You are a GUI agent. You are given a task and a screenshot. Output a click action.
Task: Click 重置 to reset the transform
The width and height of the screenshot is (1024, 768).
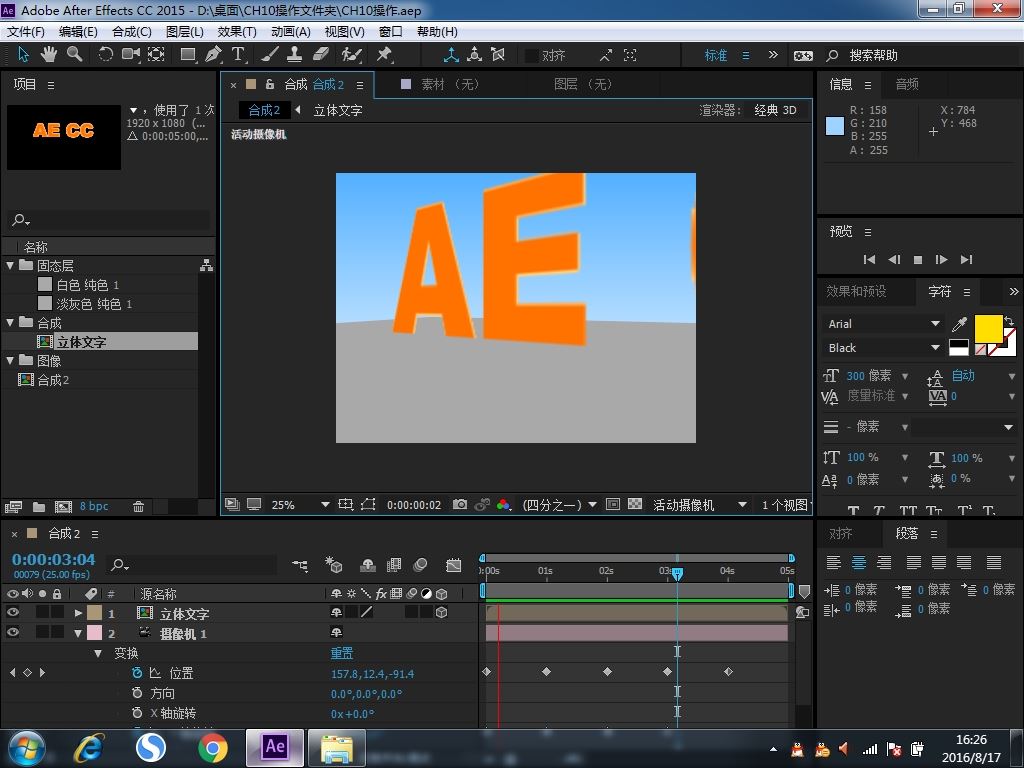coord(342,653)
